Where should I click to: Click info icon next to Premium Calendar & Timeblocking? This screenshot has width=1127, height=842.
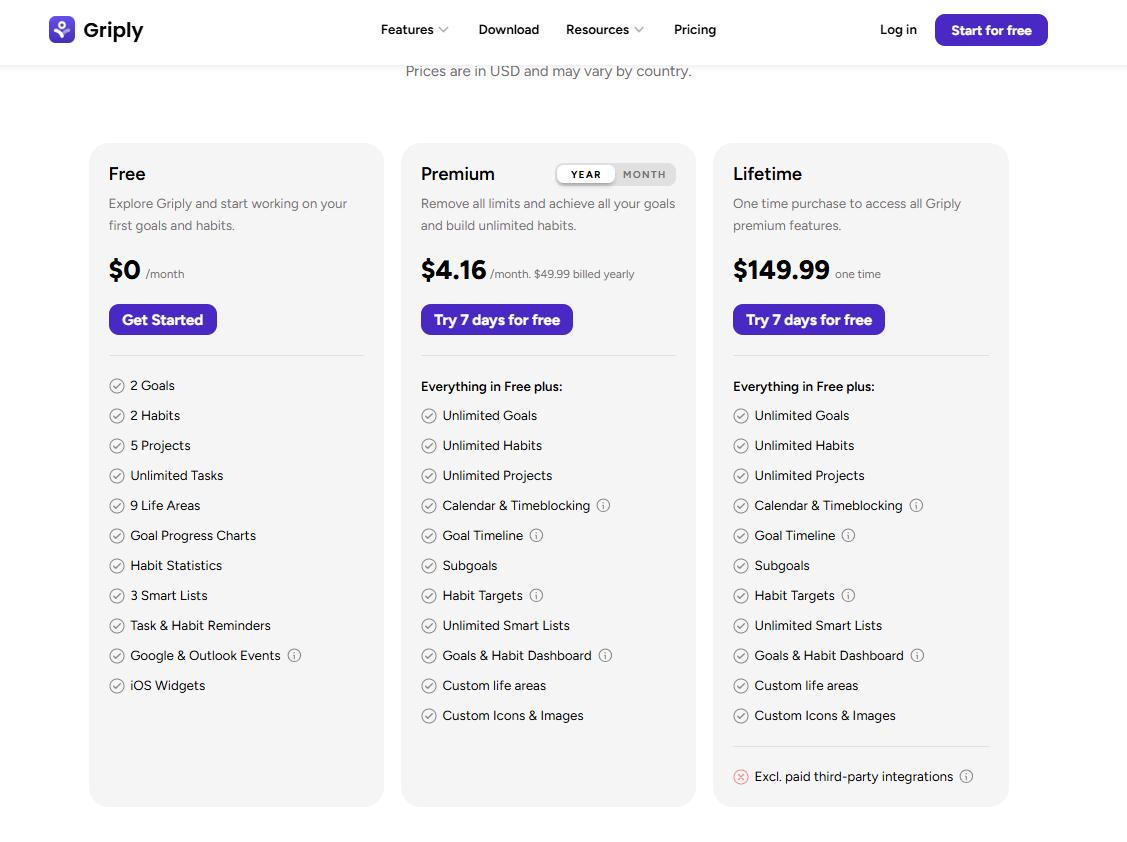pyautogui.click(x=604, y=505)
